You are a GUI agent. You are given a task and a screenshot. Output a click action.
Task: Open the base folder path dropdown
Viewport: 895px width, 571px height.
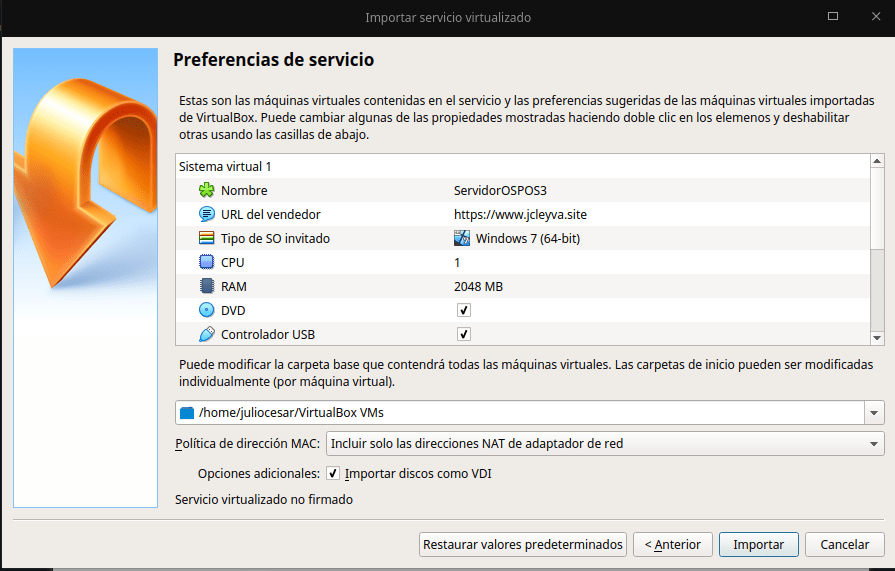tap(876, 412)
